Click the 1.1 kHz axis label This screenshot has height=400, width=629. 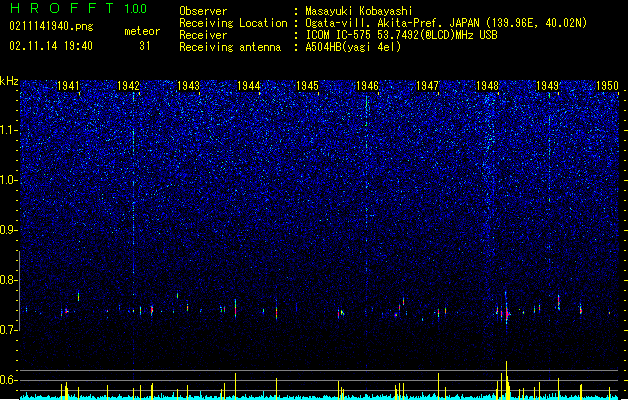click(8, 130)
